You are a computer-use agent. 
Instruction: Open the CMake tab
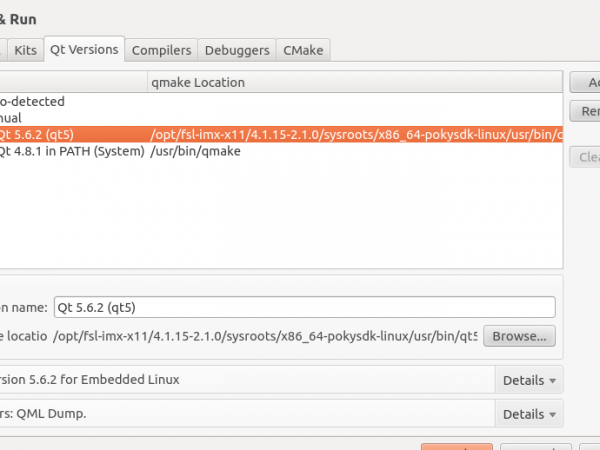[x=303, y=49]
